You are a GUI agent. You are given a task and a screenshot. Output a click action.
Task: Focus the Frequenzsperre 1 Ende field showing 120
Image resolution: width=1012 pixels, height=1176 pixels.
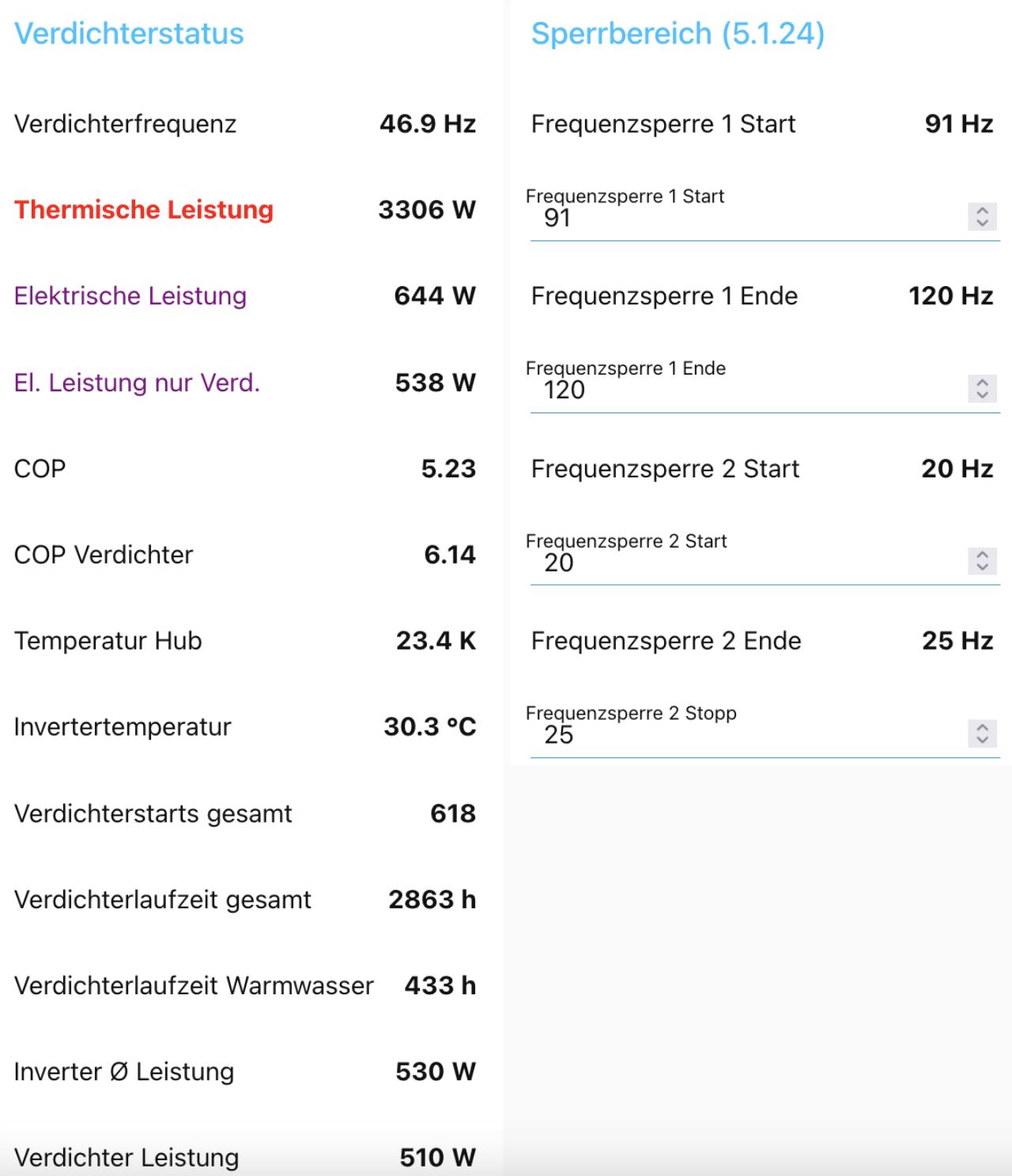point(743,390)
